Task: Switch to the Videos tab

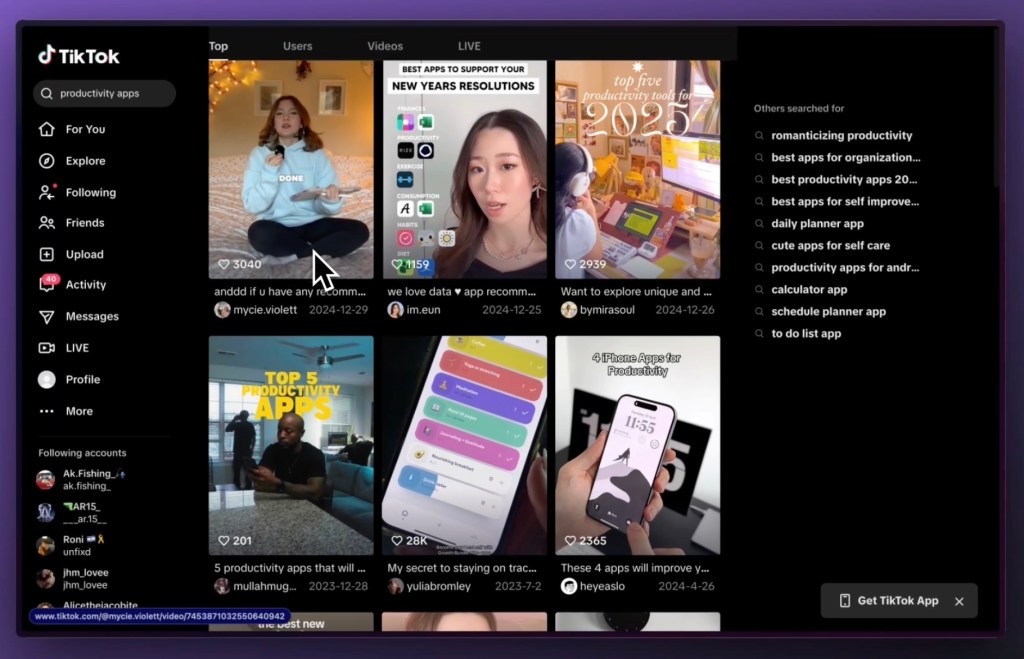Action: (x=385, y=46)
